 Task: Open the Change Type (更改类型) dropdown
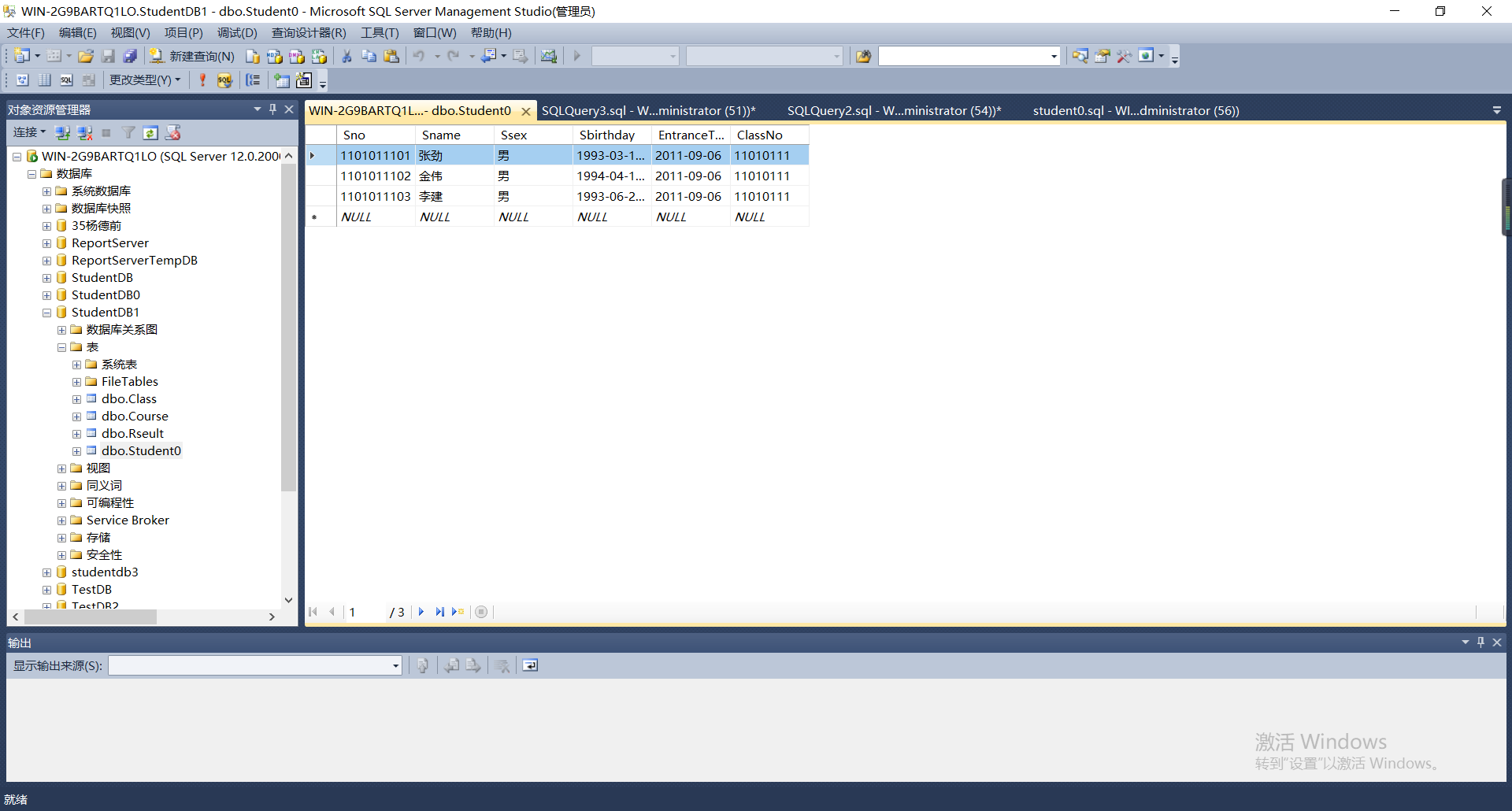click(x=145, y=80)
